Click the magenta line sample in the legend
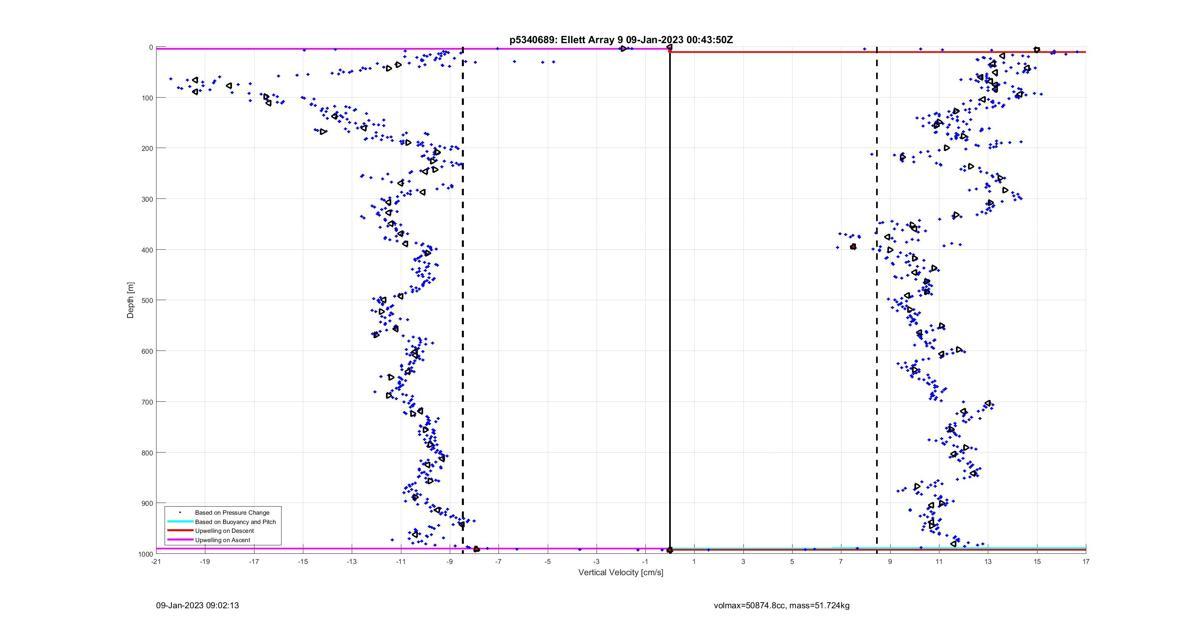The width and height of the screenshot is (1200, 622). (x=179, y=540)
